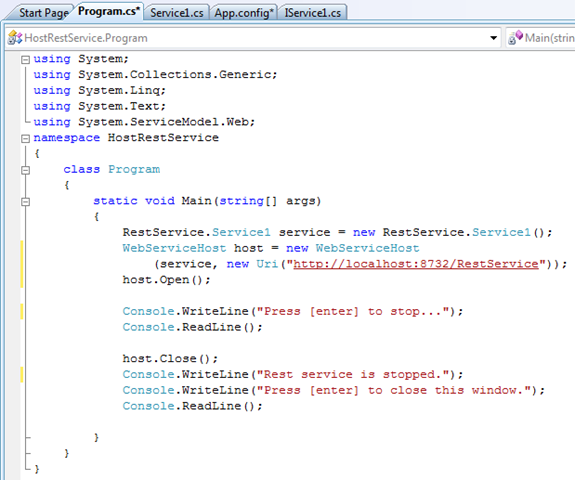Screen dimensions: 575x480
Task: Collapse the Program class region
Action: pos(25,170)
